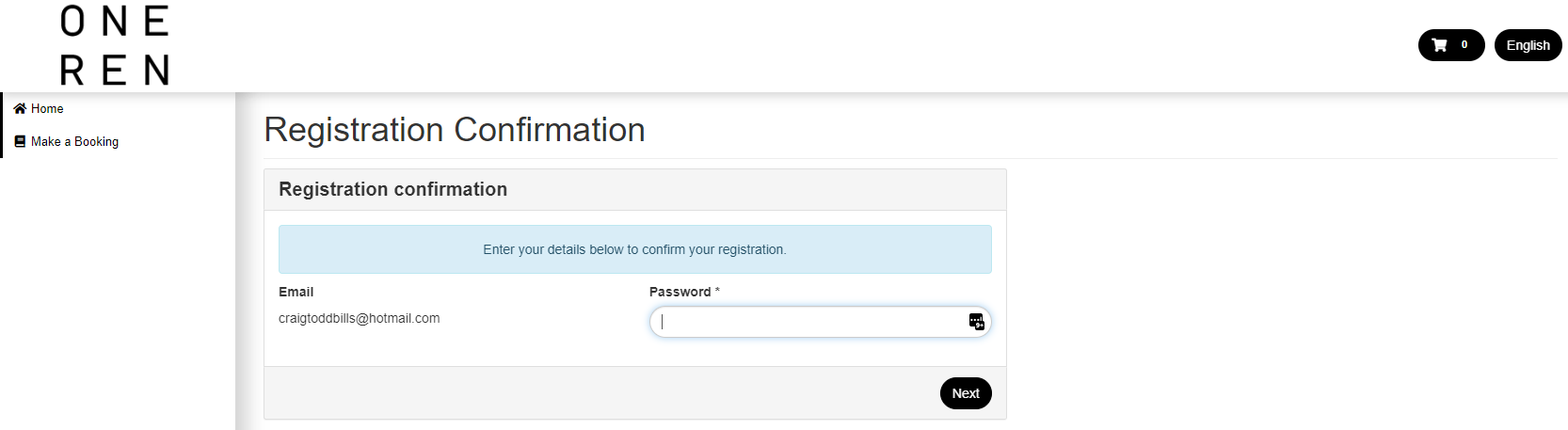Screen dimensions: 1568x430
Task: Click the grey panel footer beside Next
Action: click(x=602, y=393)
